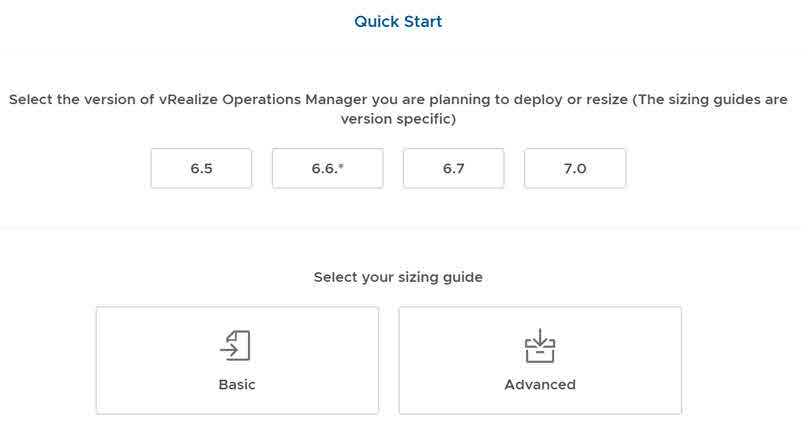Choose the 6.6.* version button
The height and width of the screenshot is (425, 801).
pyautogui.click(x=327, y=169)
